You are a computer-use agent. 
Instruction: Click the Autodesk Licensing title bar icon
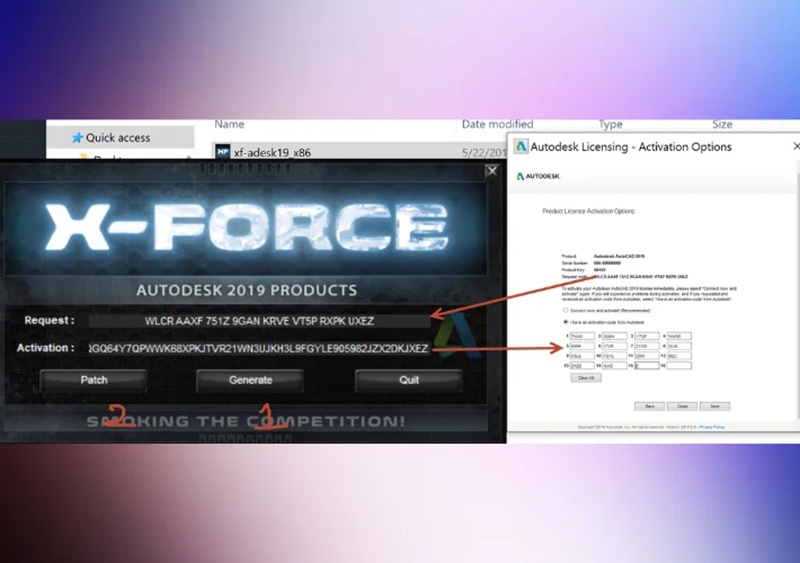[520, 146]
